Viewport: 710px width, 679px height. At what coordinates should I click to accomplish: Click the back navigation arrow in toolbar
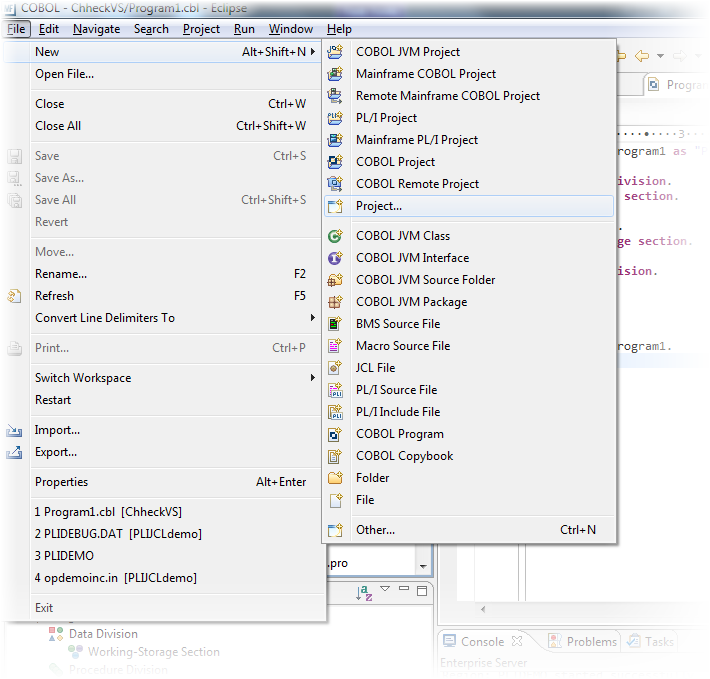pyautogui.click(x=642, y=56)
